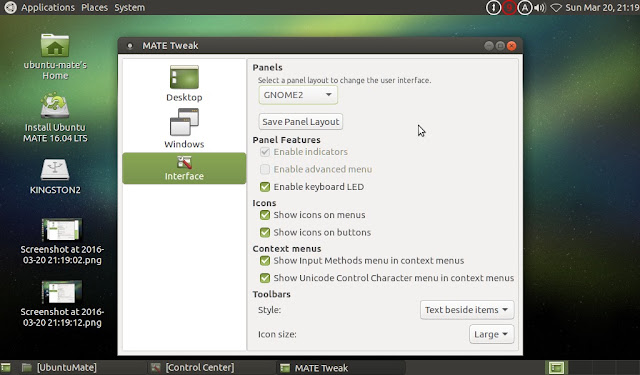Screen dimensions: 640x375
Task: Open the Places menu
Action: [x=94, y=7]
